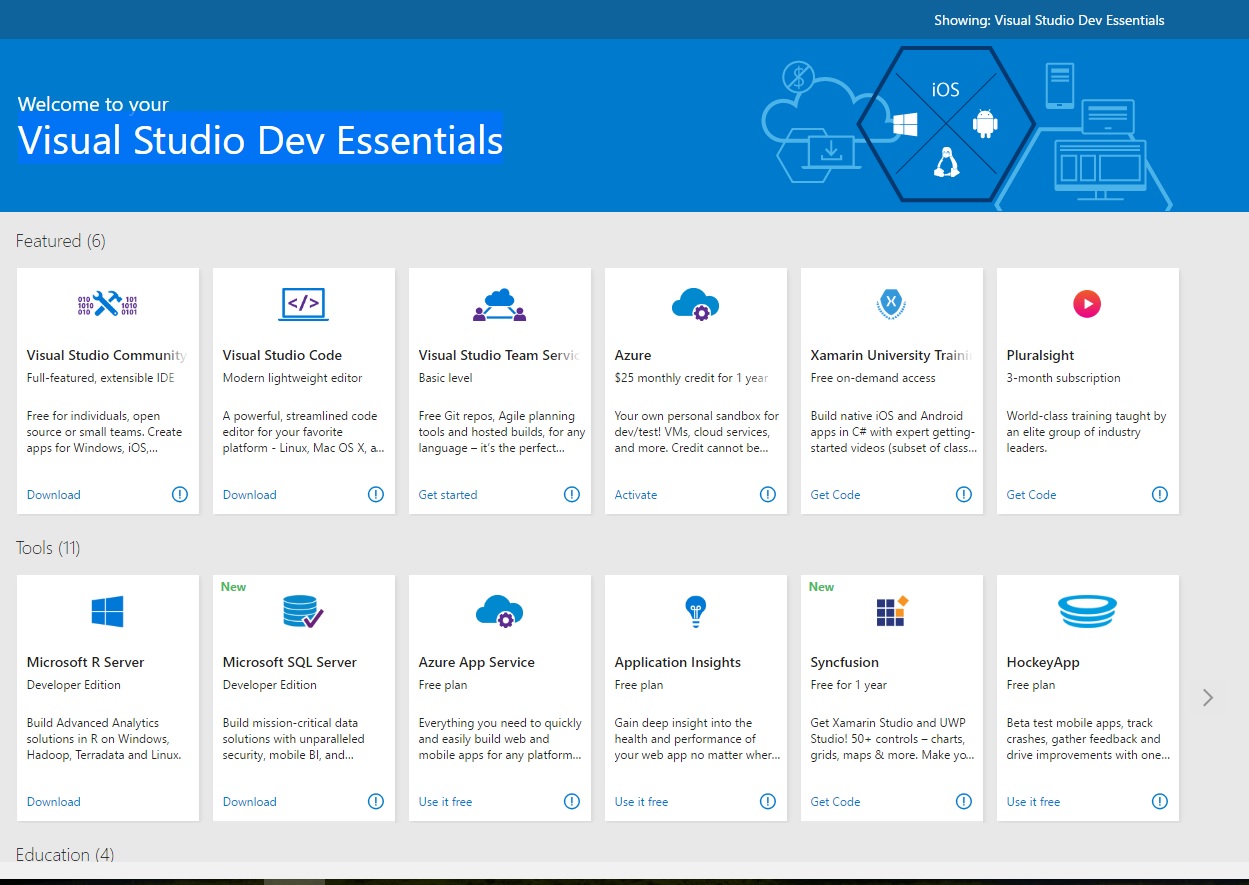This screenshot has height=885, width=1249.
Task: Click the New badge on SQL Server card
Action: tap(234, 587)
